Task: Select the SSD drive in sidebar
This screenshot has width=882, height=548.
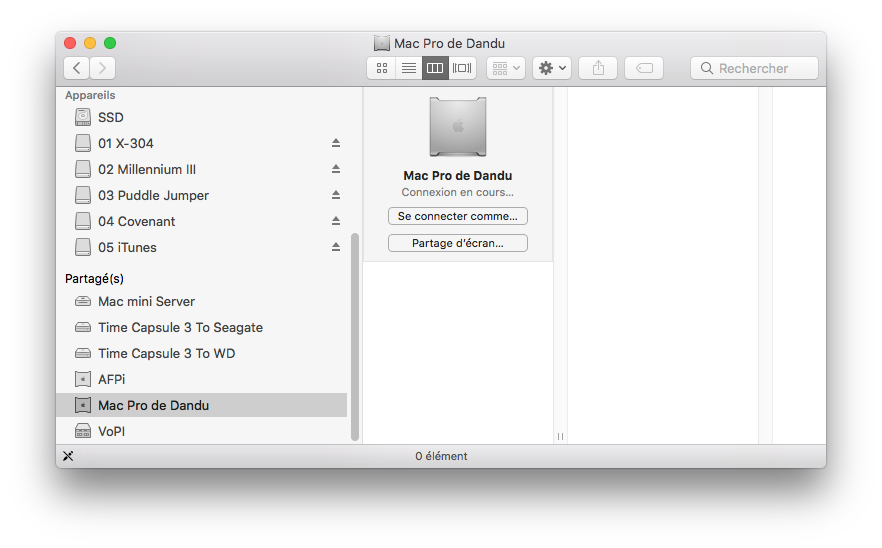Action: tap(201, 117)
